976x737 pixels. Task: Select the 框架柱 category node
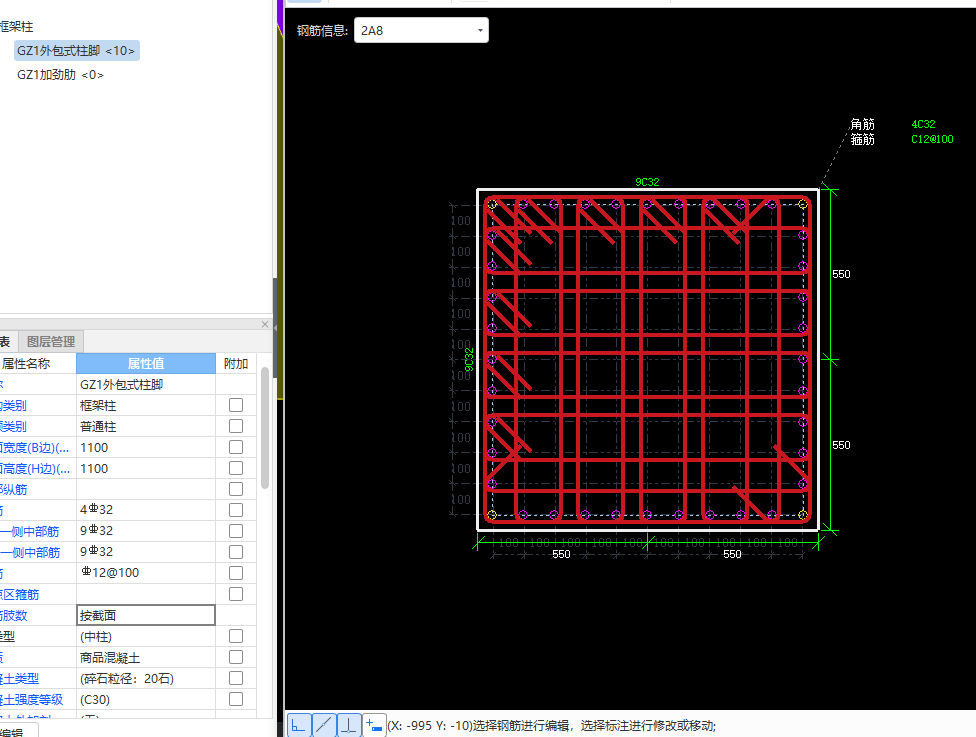(x=17, y=27)
